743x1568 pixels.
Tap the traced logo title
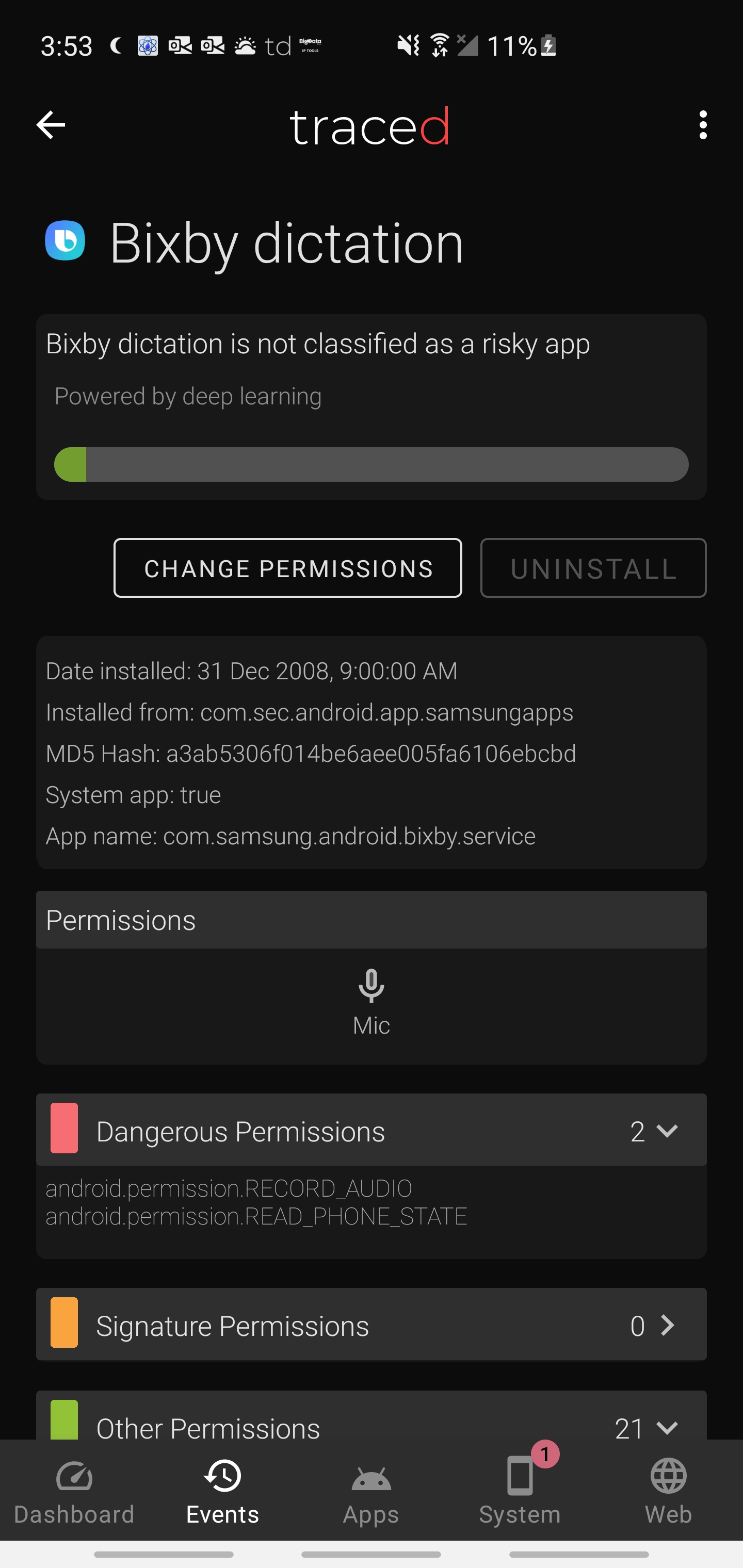[x=369, y=126]
